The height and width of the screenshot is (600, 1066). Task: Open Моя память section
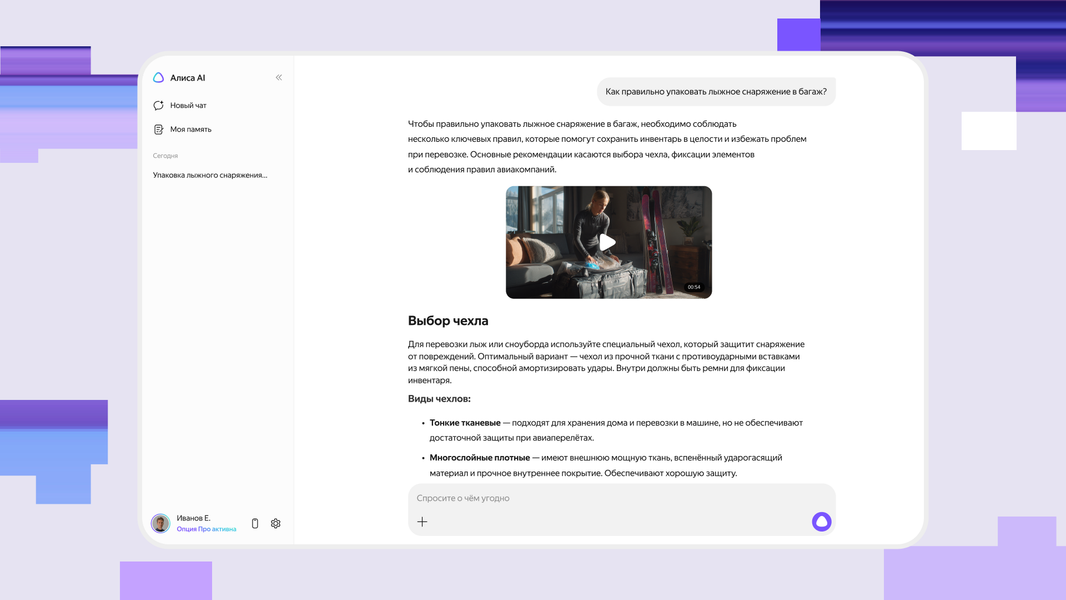coord(183,129)
